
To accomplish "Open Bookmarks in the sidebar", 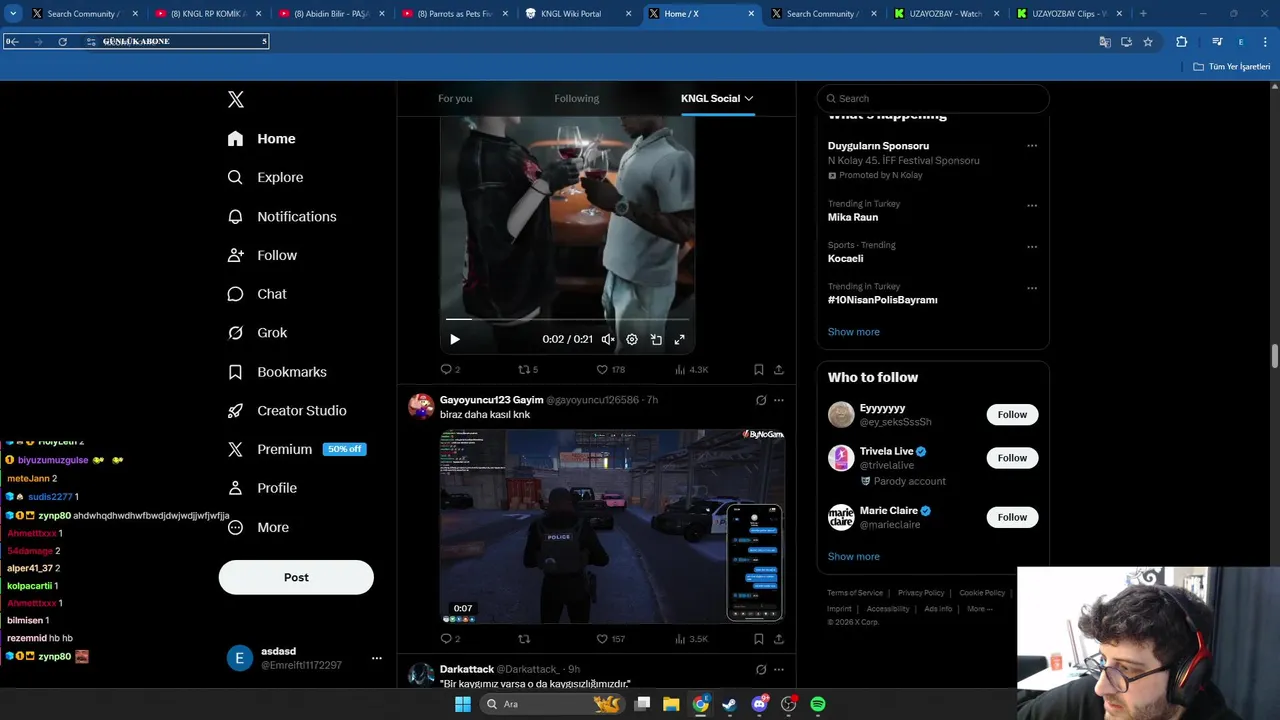I will click(x=277, y=372).
